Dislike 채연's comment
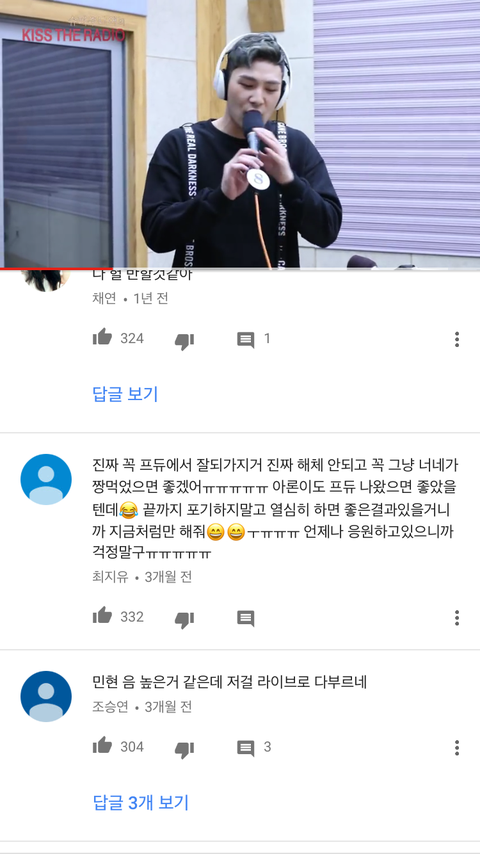 pos(184,341)
